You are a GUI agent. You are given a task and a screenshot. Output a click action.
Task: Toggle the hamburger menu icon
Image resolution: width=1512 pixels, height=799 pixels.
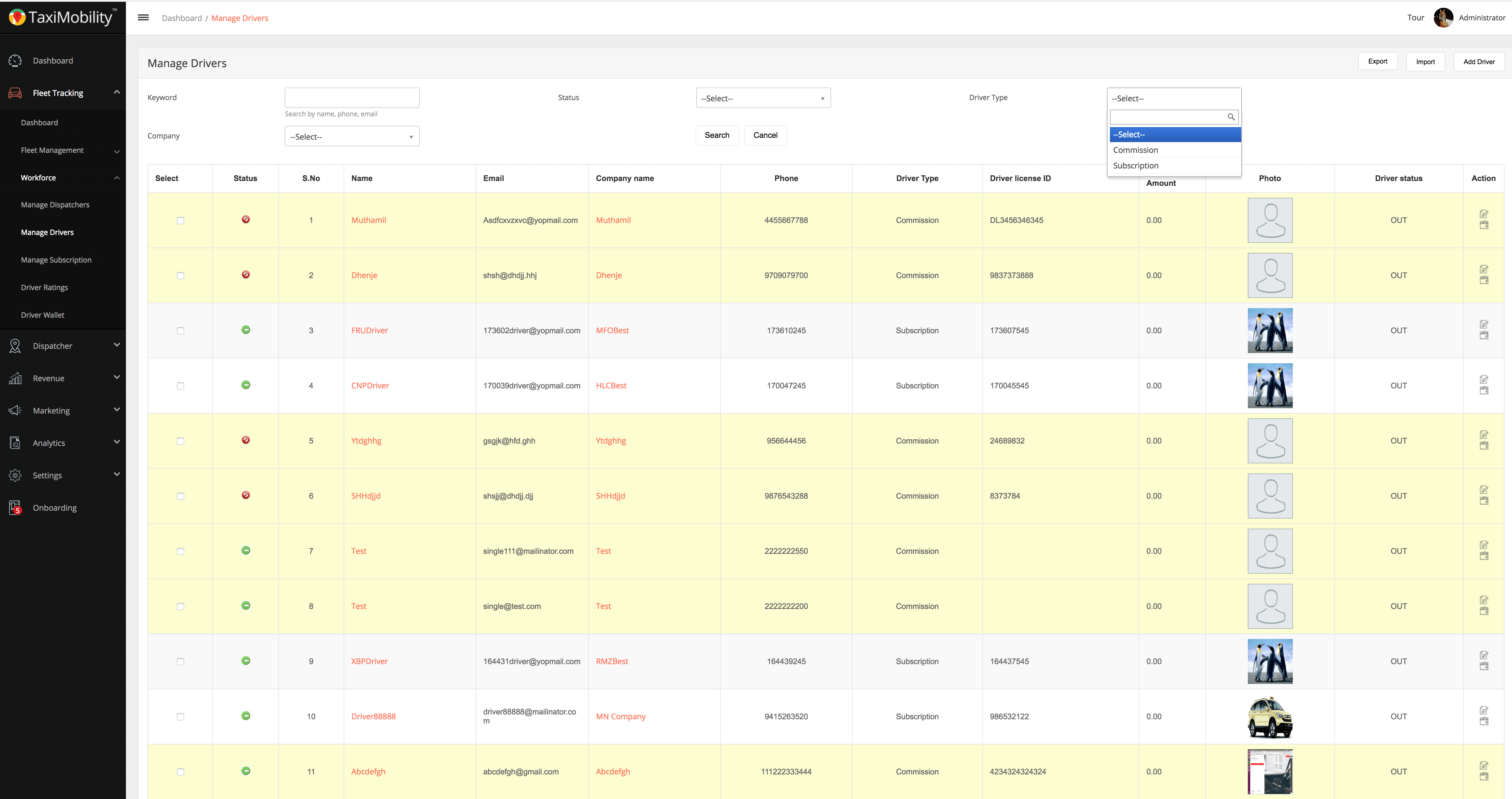143,18
